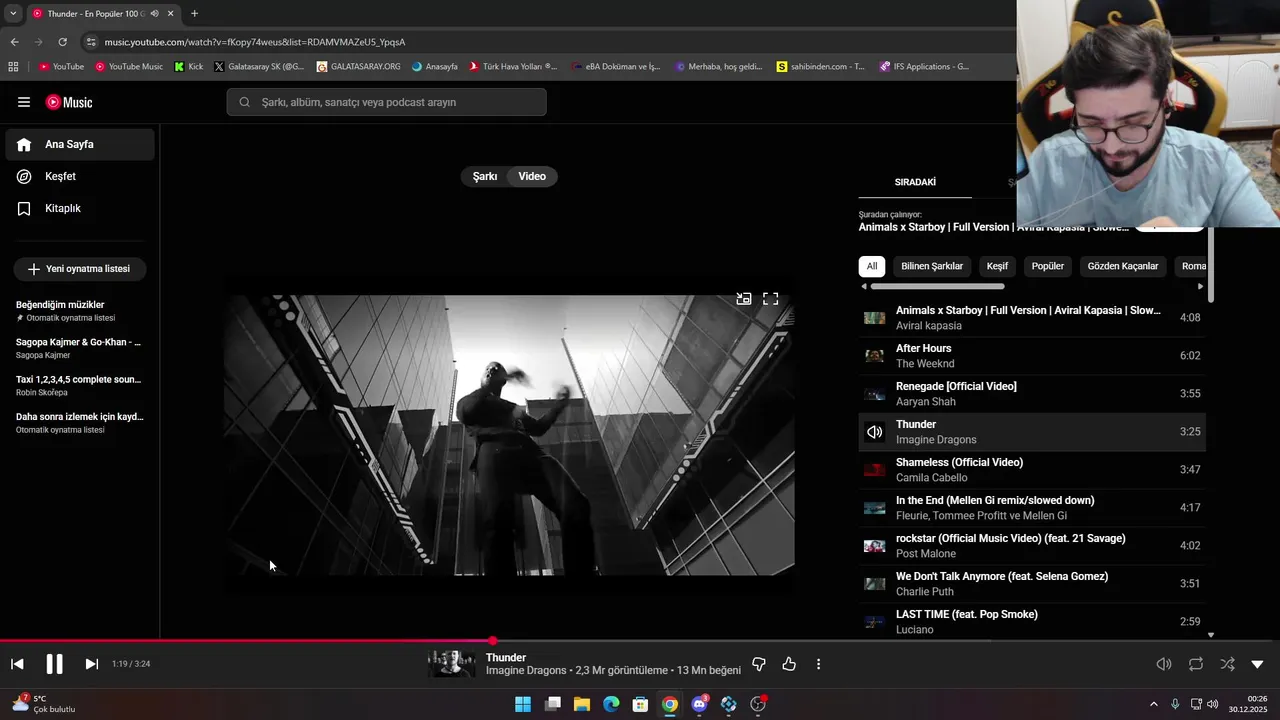Viewport: 1280px width, 720px height.
Task: Select the All filter chip
Action: pos(872,266)
